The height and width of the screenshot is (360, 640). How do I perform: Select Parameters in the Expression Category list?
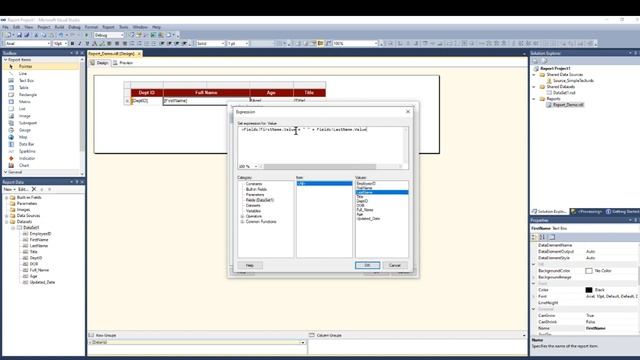pyautogui.click(x=255, y=195)
